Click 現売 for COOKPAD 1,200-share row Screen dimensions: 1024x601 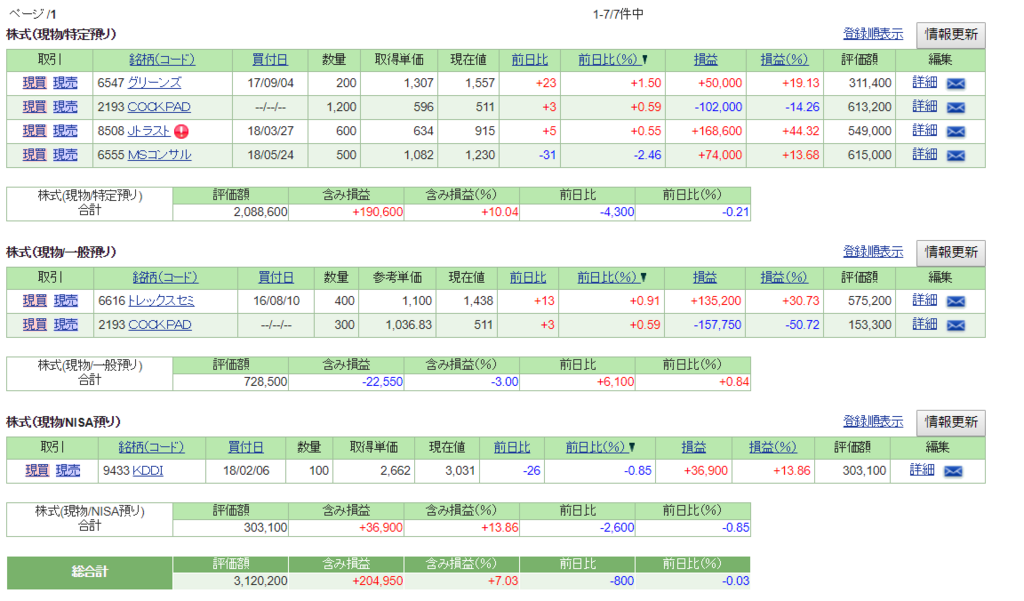[65, 106]
